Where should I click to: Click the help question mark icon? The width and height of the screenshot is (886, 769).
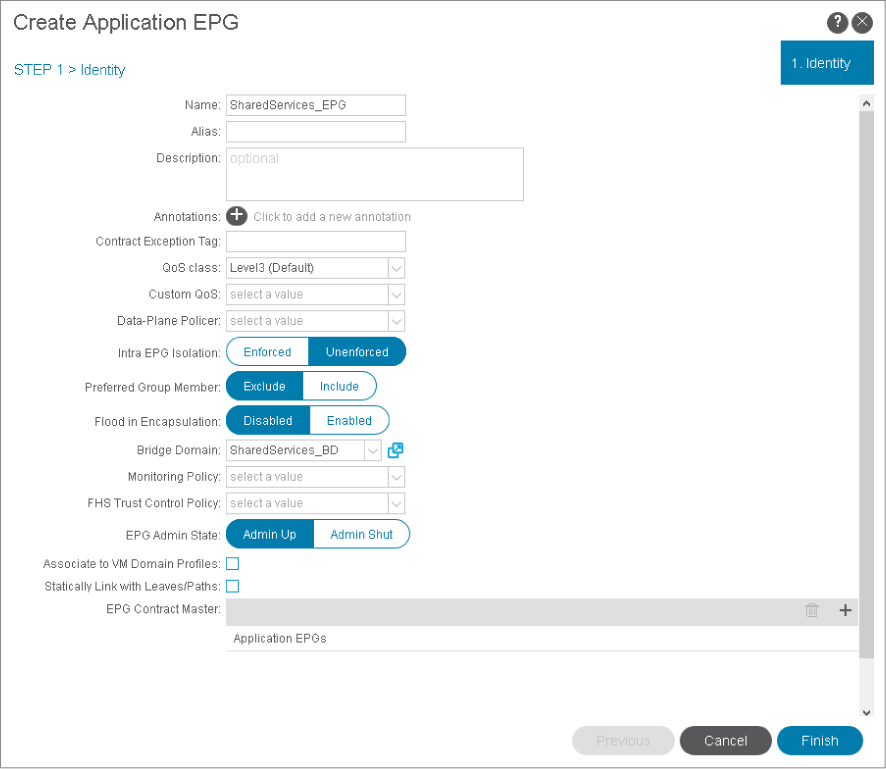[x=838, y=23]
